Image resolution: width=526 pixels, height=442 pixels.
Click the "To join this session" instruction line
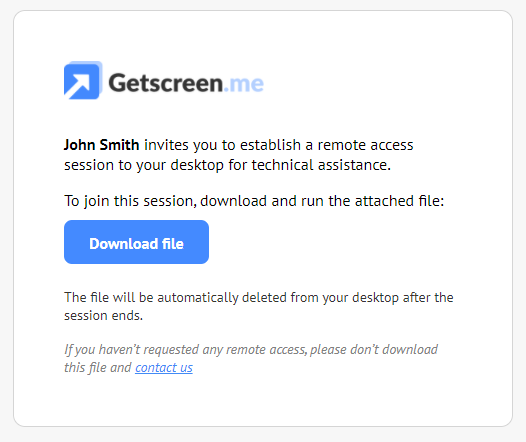tap(254, 201)
